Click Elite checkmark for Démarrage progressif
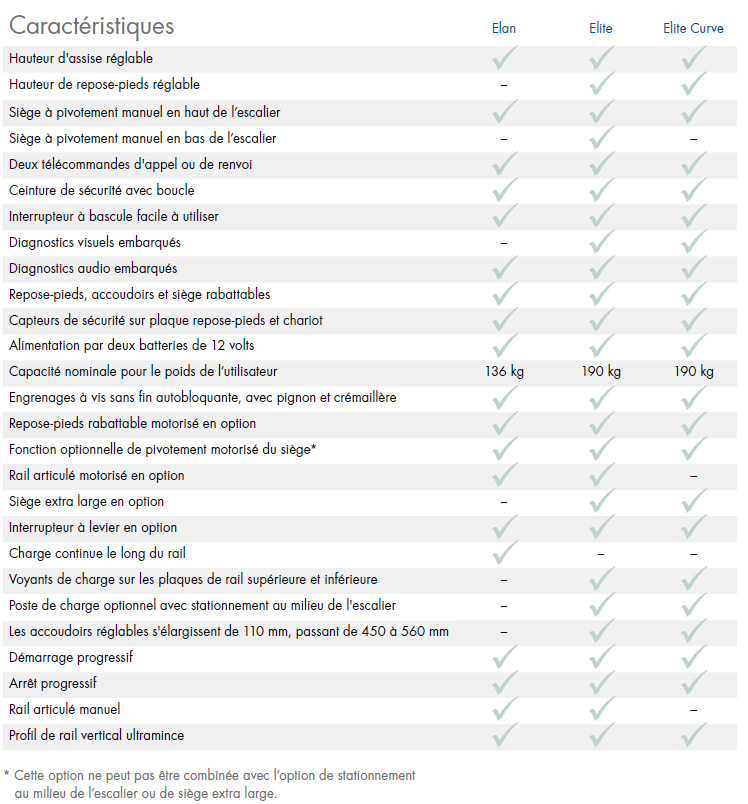 601,657
